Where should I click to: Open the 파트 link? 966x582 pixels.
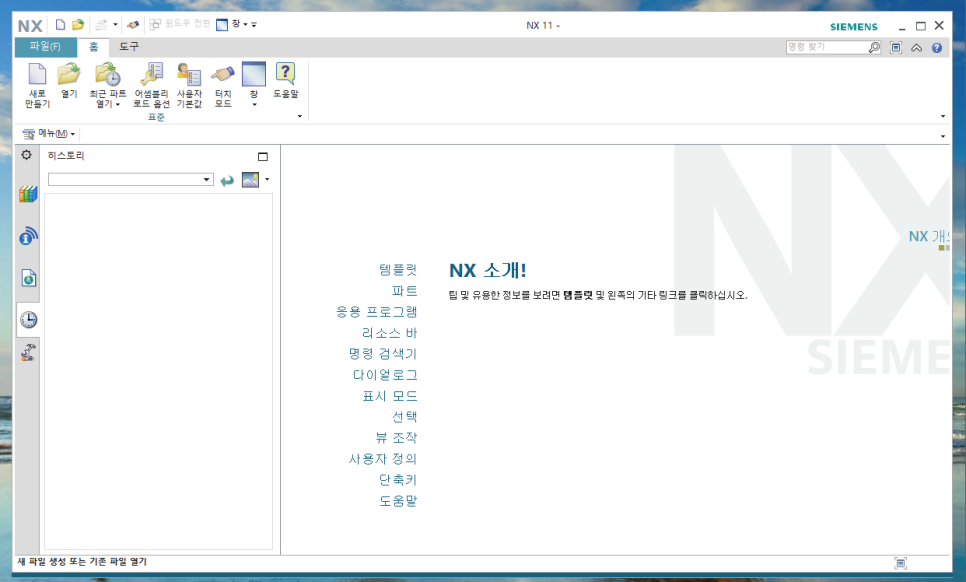(405, 291)
